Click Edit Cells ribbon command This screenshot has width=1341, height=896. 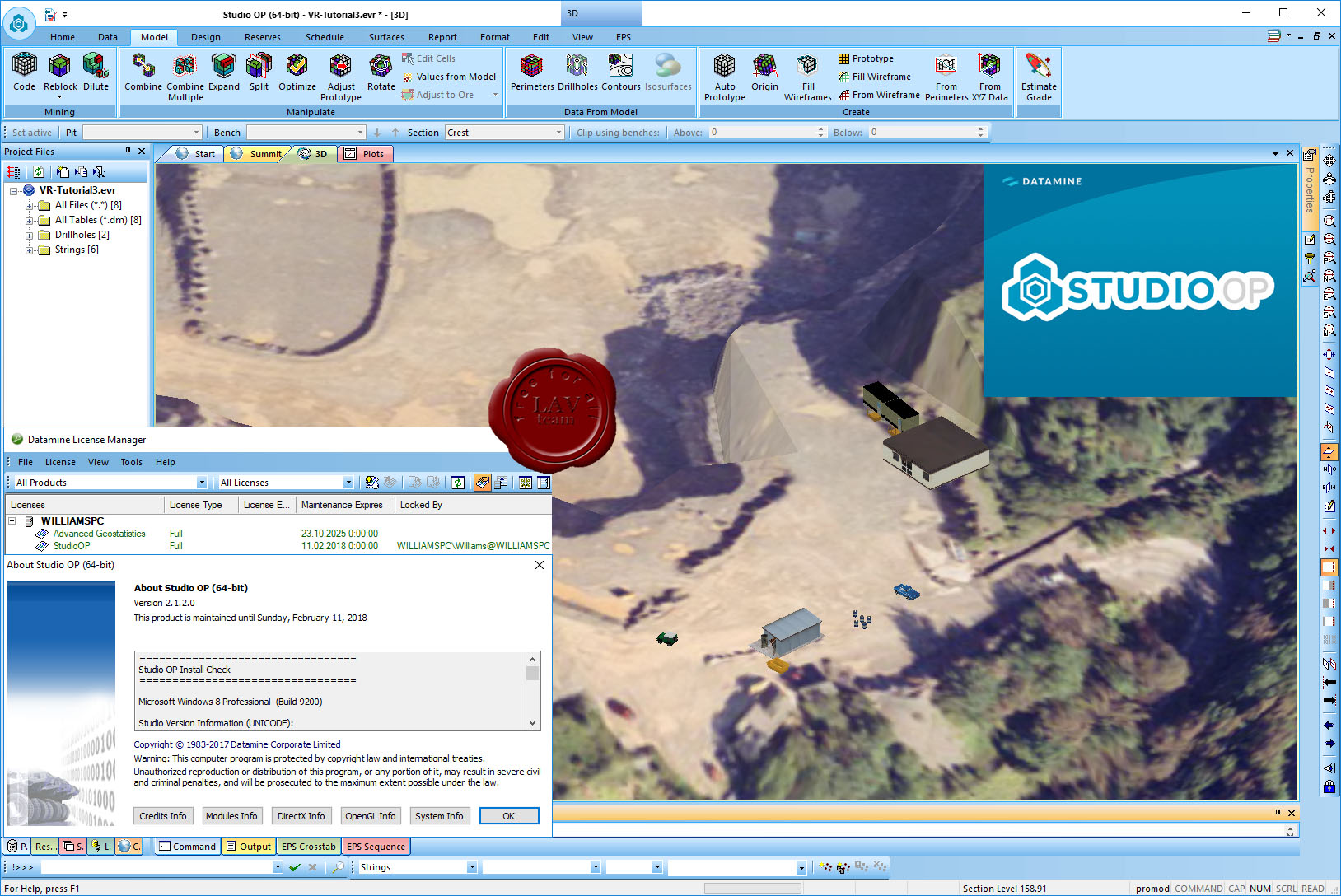pyautogui.click(x=428, y=58)
